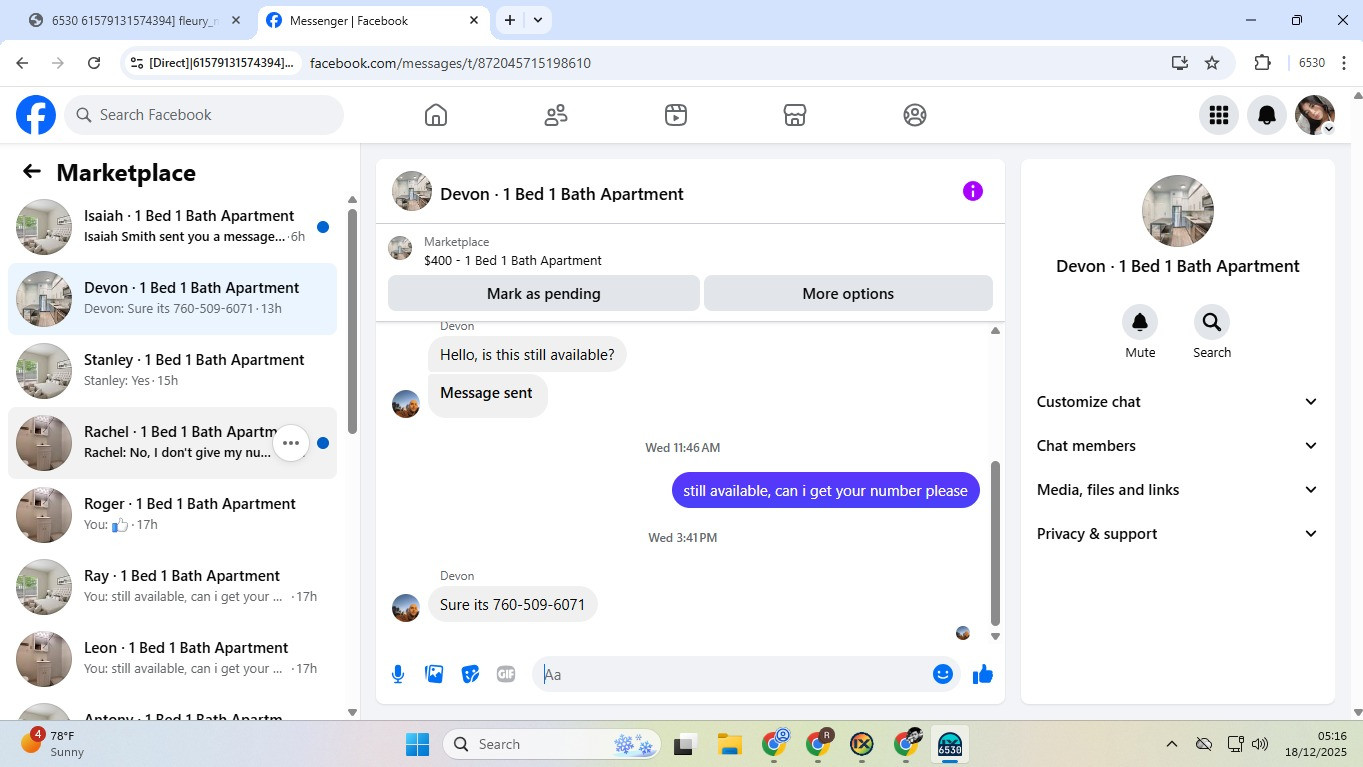Reload the page in the browser
This screenshot has width=1363, height=767.
[94, 63]
